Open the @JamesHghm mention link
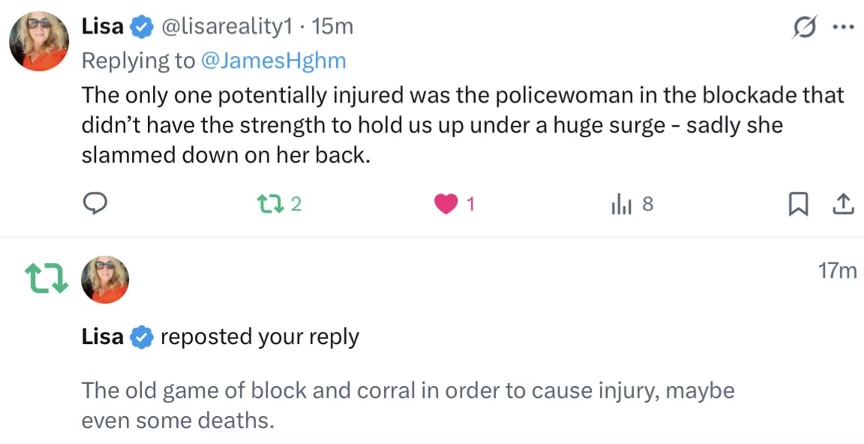 pyautogui.click(x=274, y=61)
